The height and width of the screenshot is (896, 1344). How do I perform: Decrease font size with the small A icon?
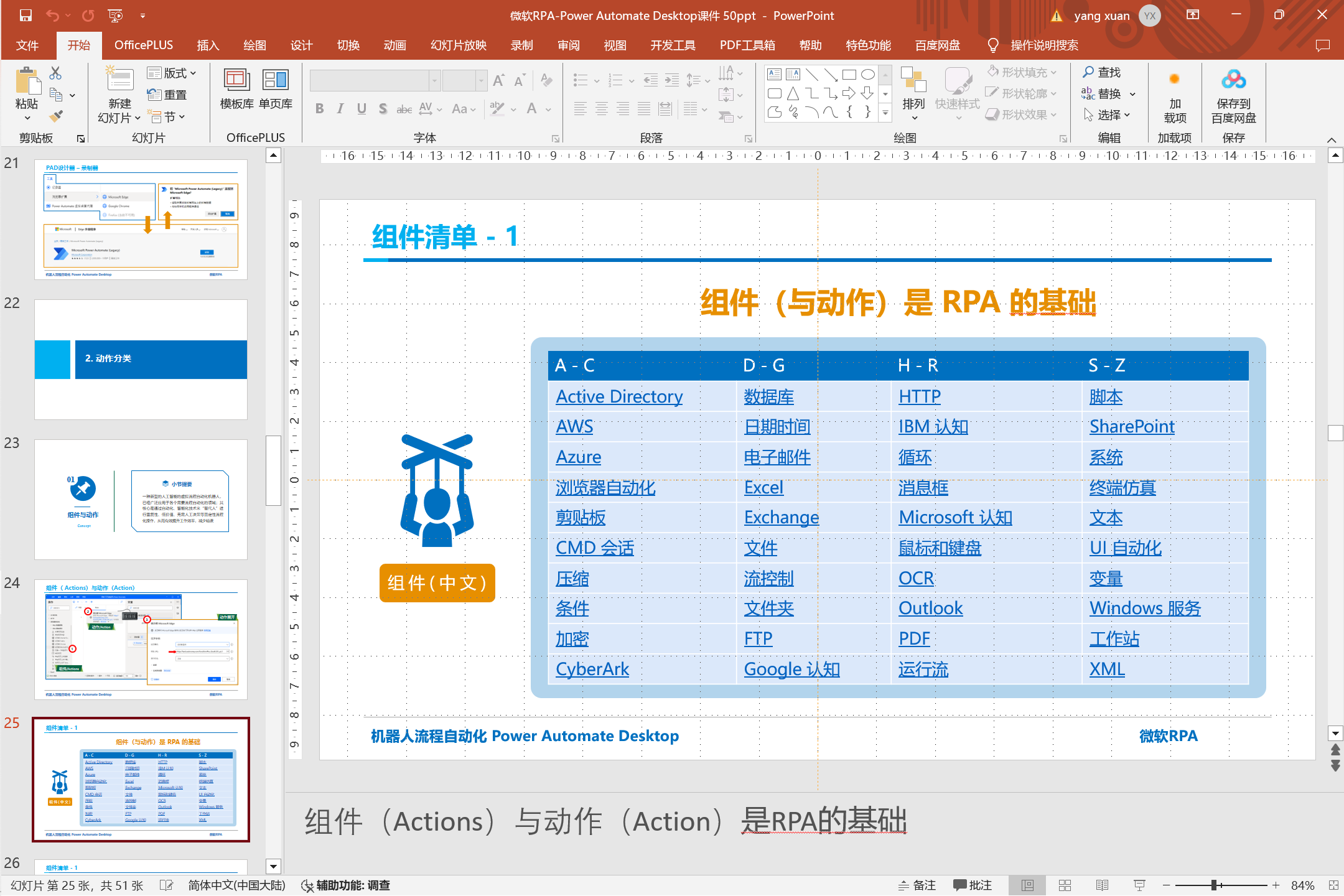pos(520,80)
